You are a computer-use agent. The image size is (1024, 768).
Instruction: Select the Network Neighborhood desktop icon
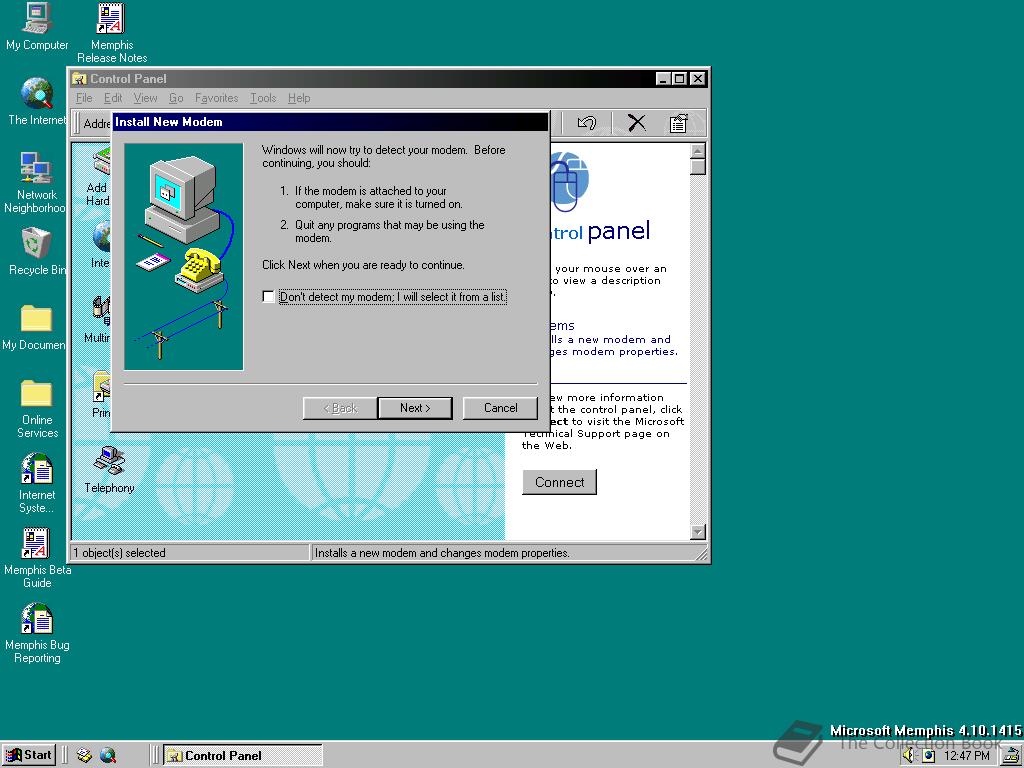pyautogui.click(x=35, y=182)
